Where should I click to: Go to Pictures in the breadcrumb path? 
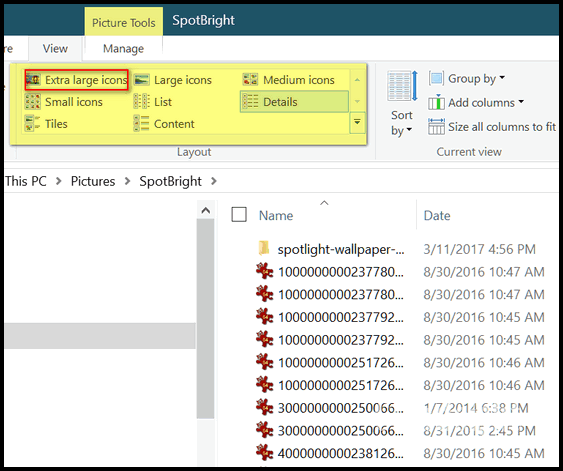pyautogui.click(x=93, y=181)
